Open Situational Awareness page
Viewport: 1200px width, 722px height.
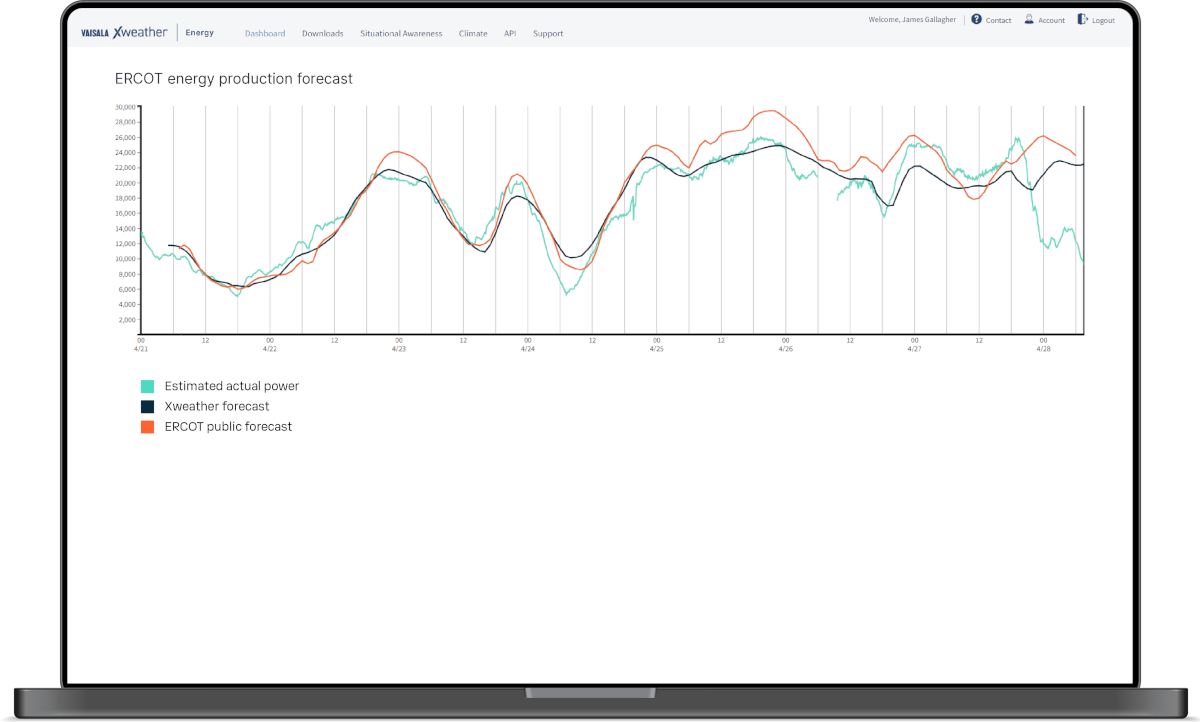pyautogui.click(x=401, y=33)
